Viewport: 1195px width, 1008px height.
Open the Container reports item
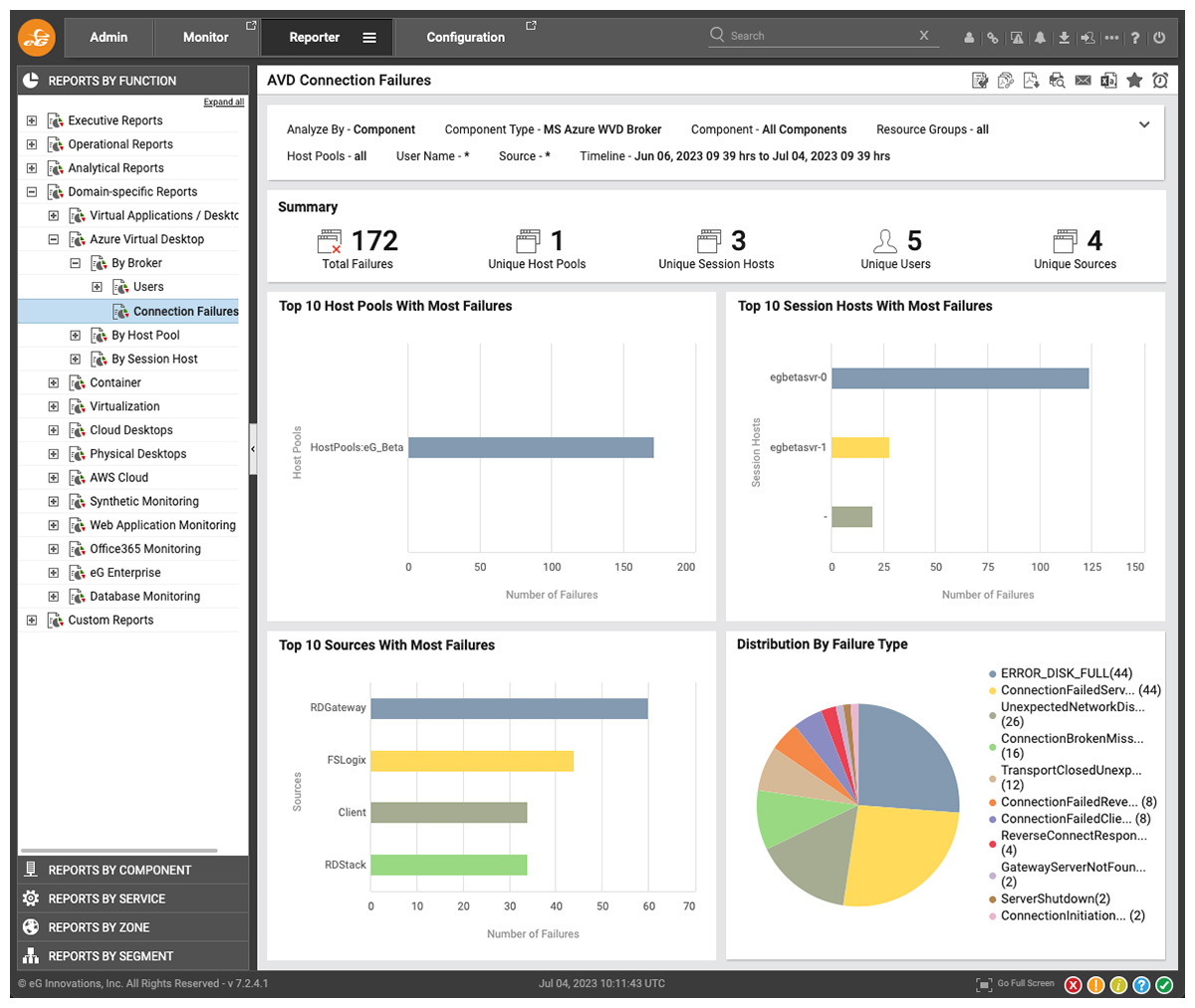116,382
